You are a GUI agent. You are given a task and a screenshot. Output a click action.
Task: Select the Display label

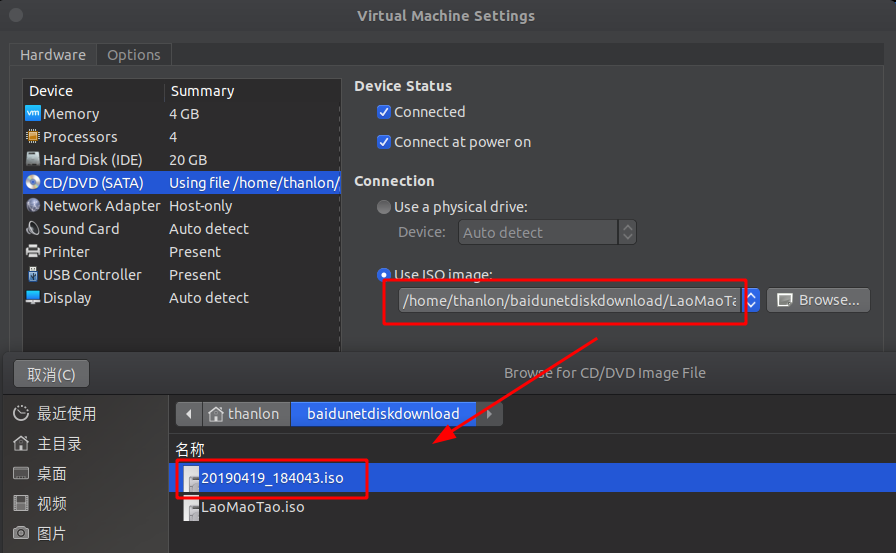point(67,298)
